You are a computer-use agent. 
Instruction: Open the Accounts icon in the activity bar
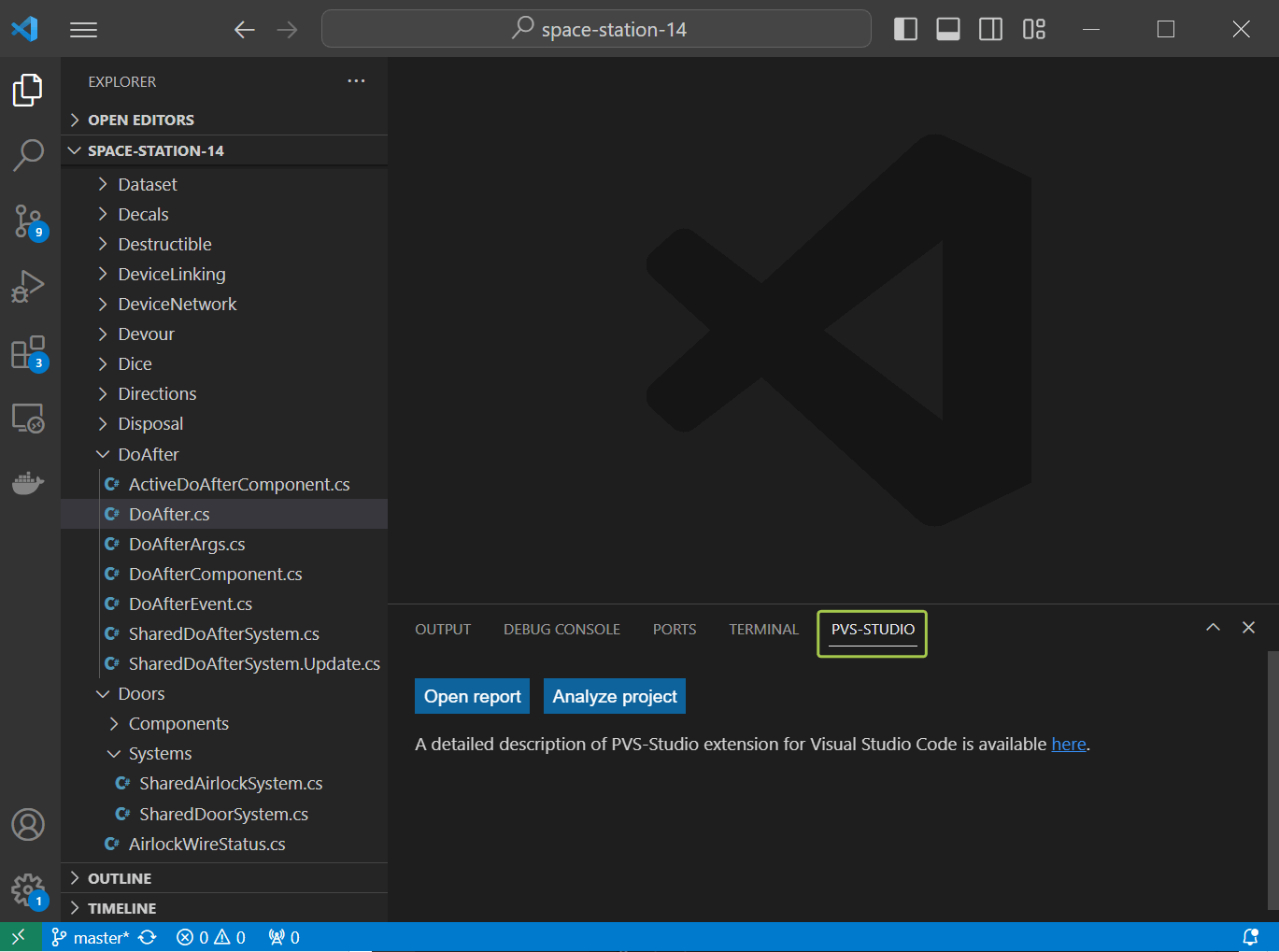pos(28,824)
